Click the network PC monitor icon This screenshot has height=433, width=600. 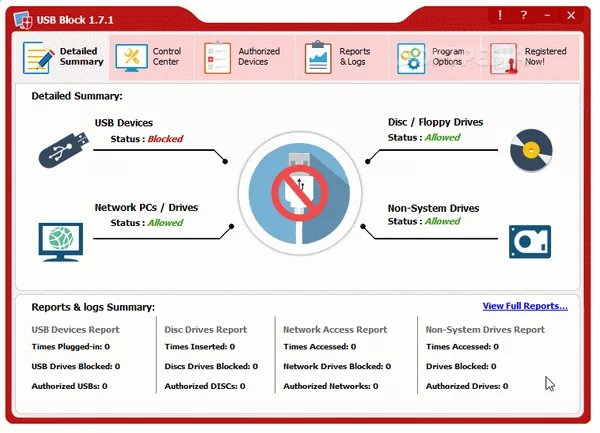(x=61, y=242)
